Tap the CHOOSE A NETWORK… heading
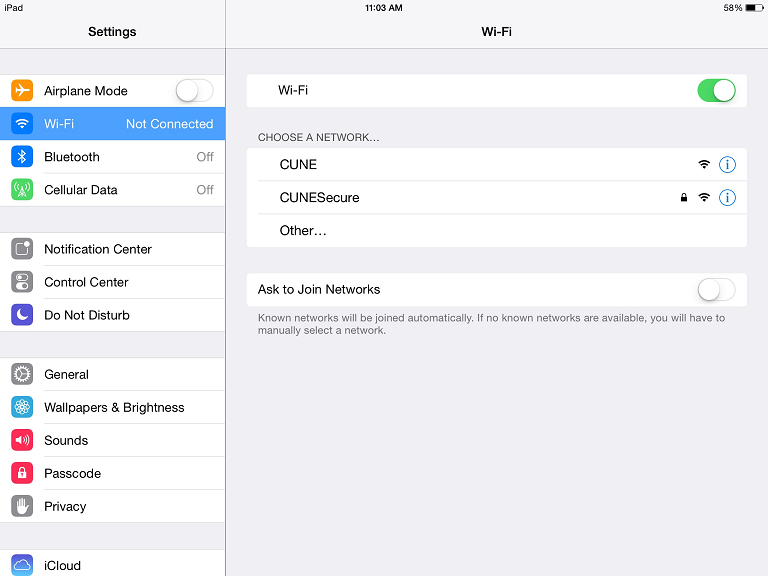The width and height of the screenshot is (768, 576). [318, 137]
